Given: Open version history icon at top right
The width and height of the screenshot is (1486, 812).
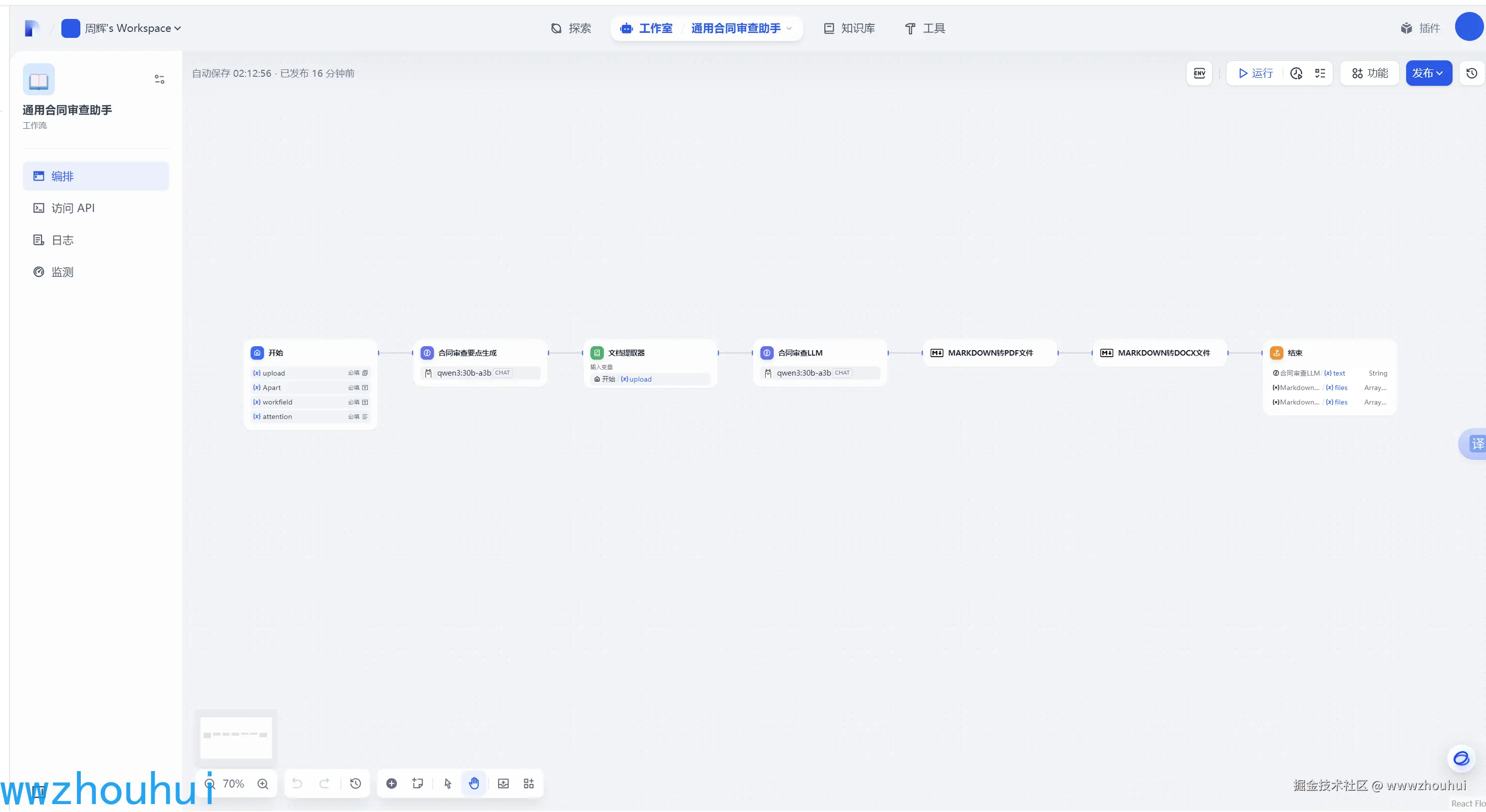Looking at the screenshot, I should [1472, 73].
